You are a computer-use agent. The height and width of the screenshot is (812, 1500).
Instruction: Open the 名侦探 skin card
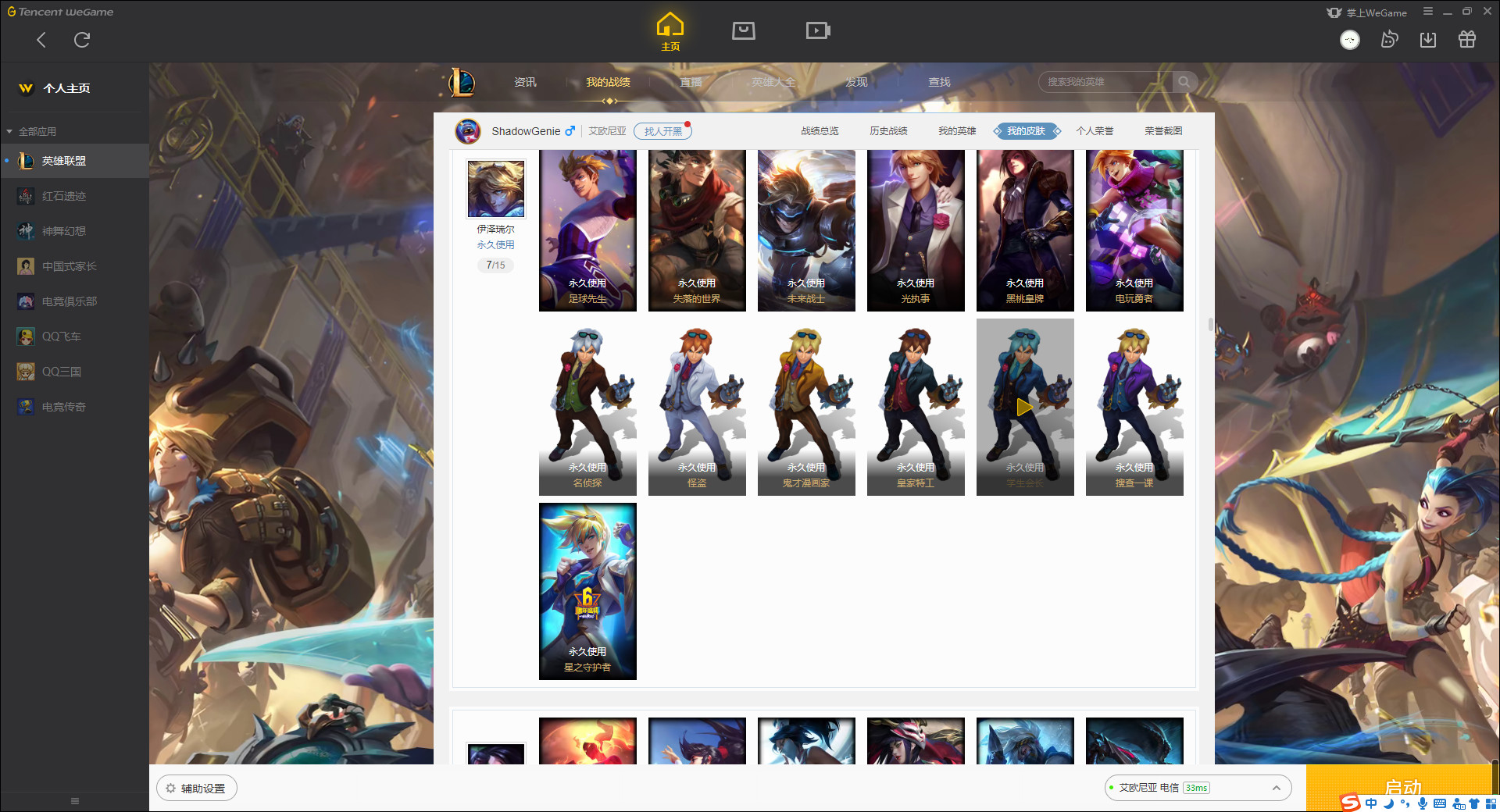(x=587, y=407)
